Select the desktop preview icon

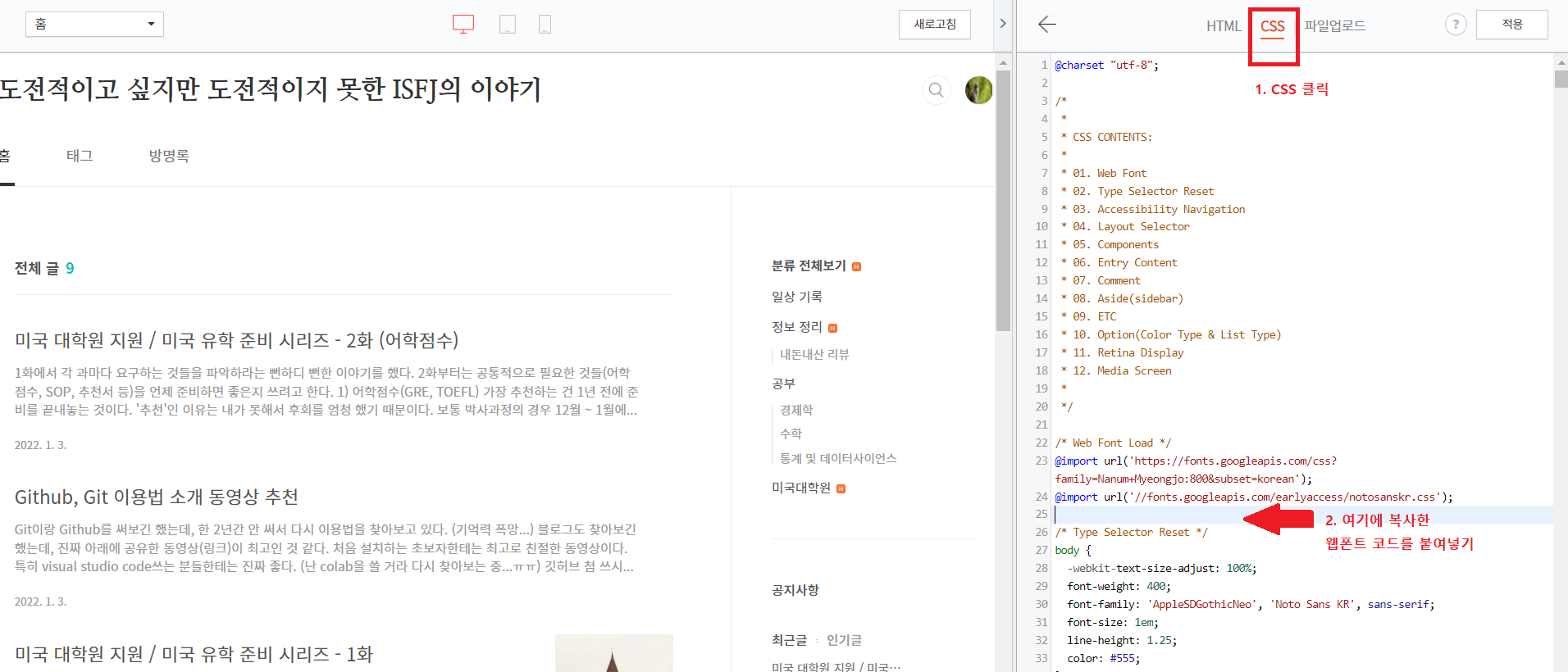point(463,25)
